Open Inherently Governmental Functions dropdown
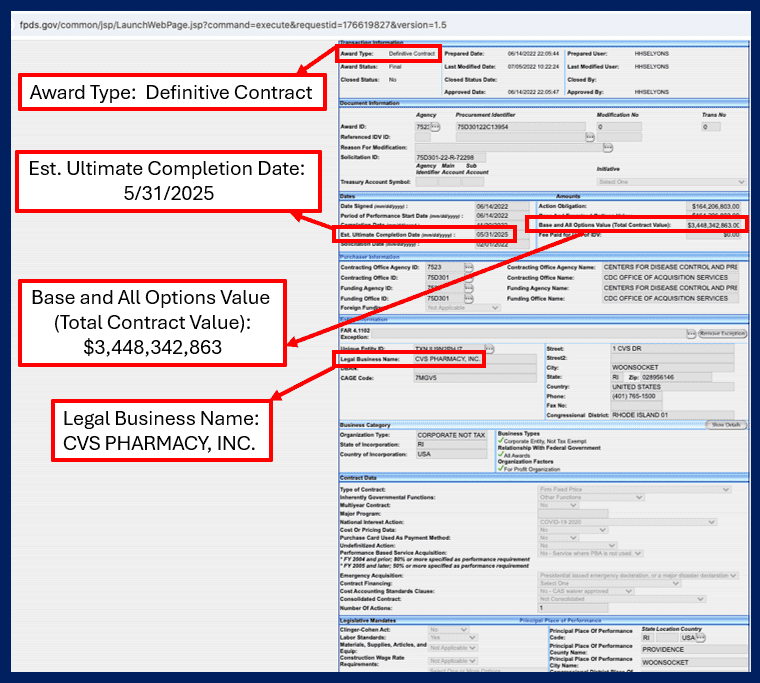 (x=591, y=497)
